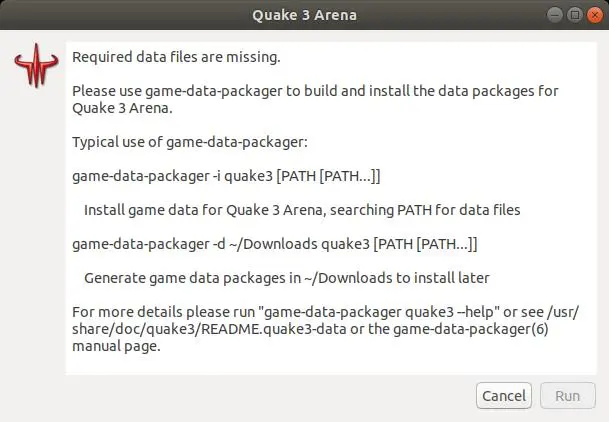Close the Quake 3 Arena dialog window
Viewport: 609px width, 422px height.
coord(596,15)
